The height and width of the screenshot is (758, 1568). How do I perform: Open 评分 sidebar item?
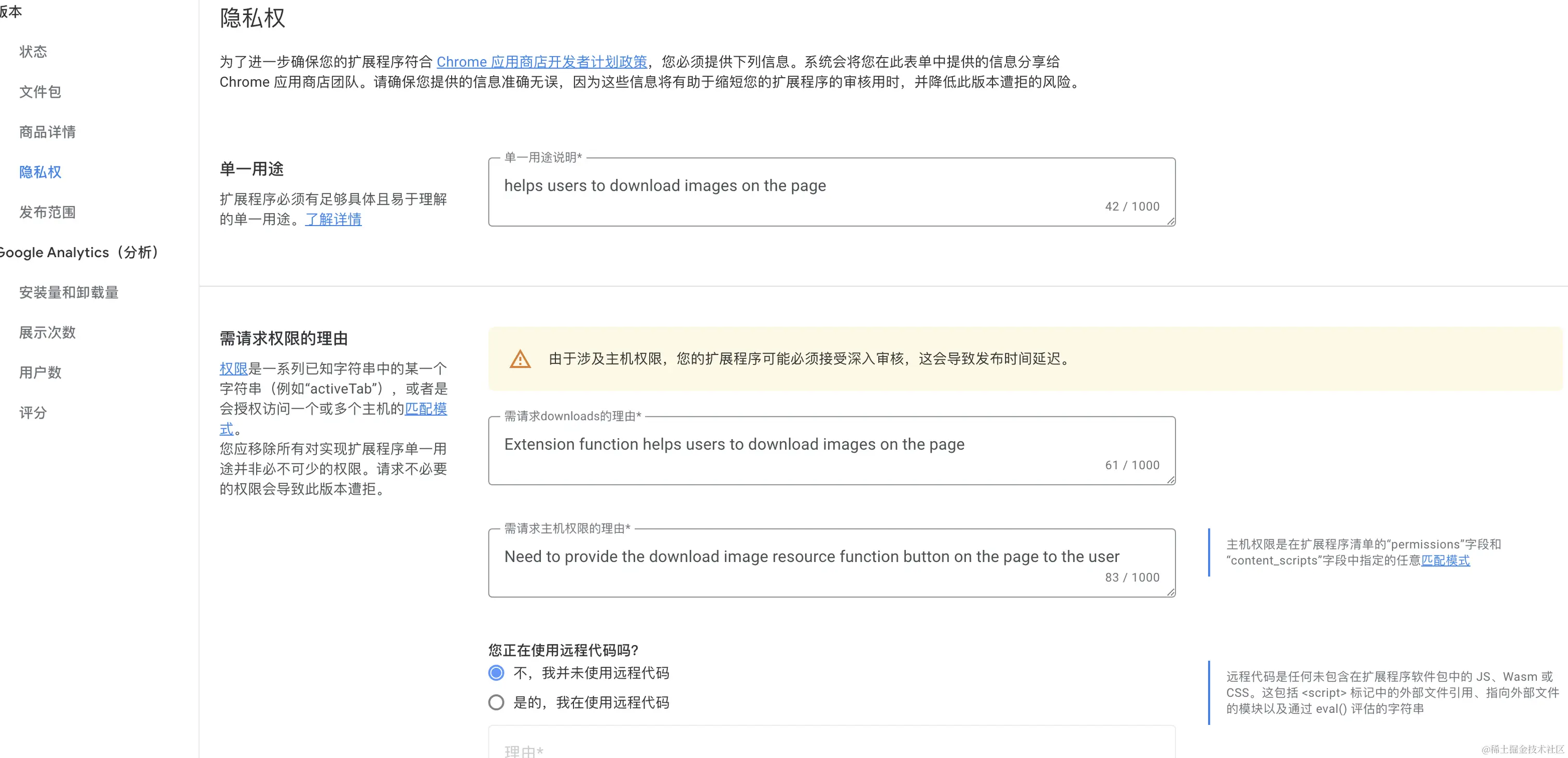[33, 413]
